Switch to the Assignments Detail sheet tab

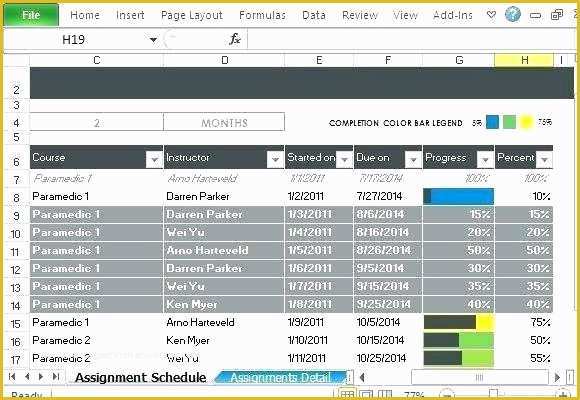click(280, 377)
